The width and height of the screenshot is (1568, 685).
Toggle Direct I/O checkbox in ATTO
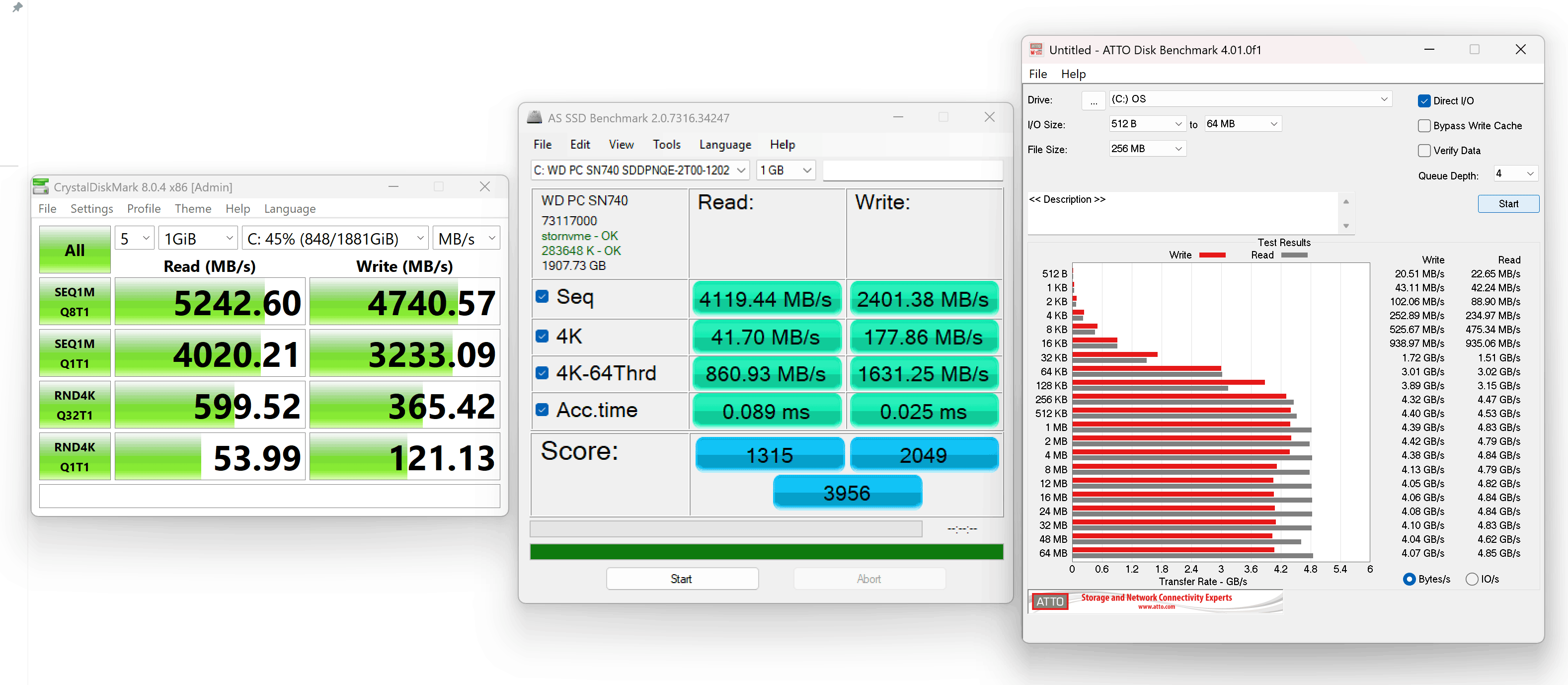(1424, 101)
